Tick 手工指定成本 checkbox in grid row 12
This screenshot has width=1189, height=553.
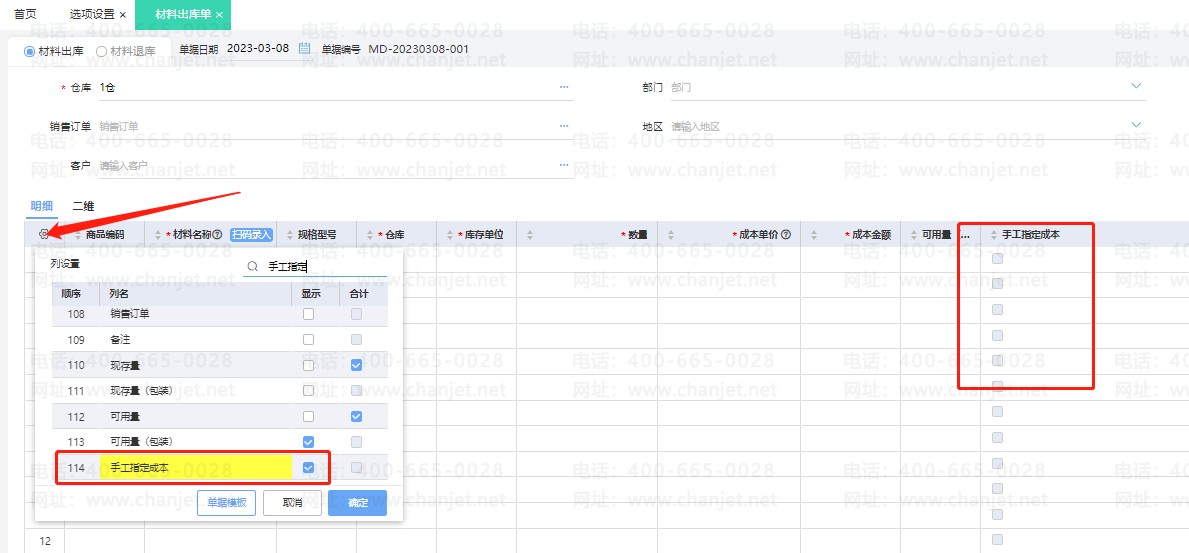[x=997, y=539]
